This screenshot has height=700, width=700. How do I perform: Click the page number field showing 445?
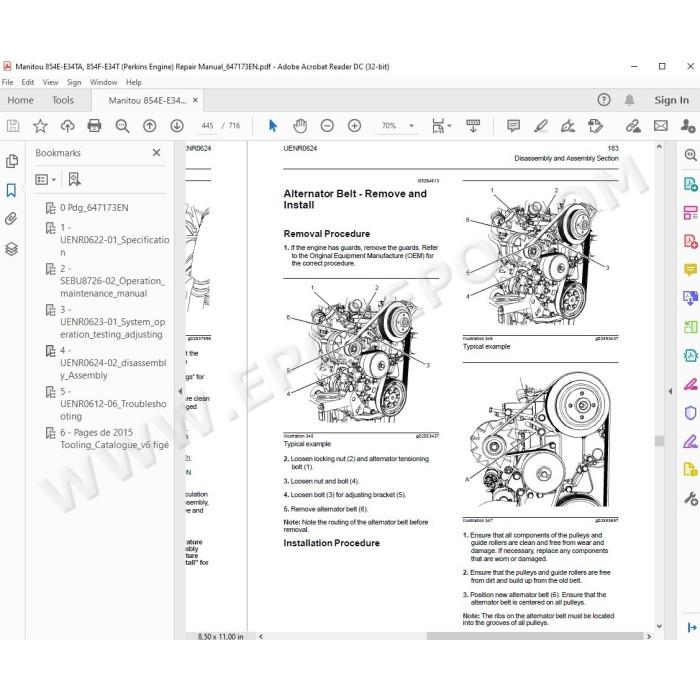(x=208, y=126)
